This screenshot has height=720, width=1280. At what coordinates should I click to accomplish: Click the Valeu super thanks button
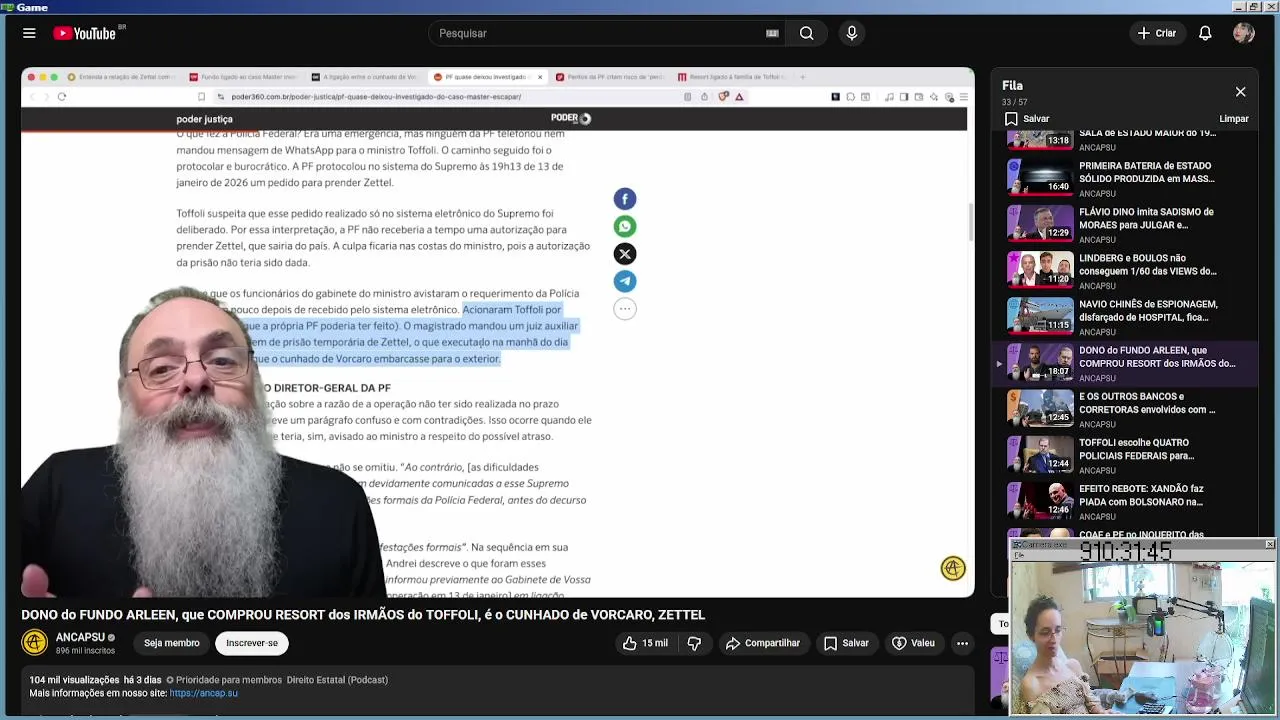(x=913, y=643)
